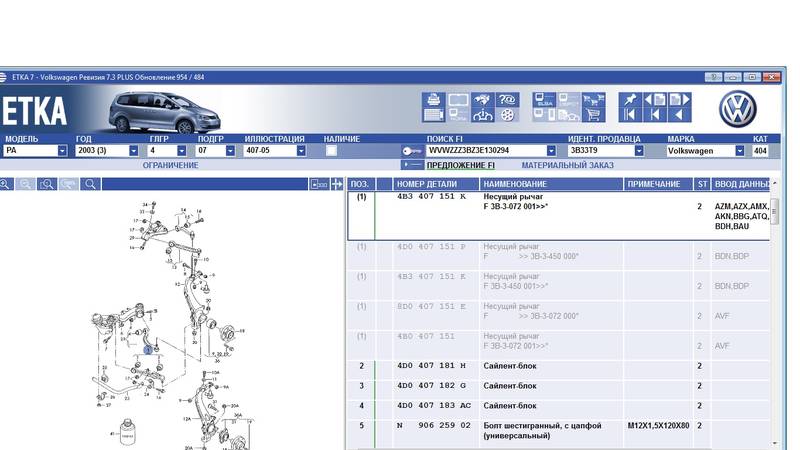Expand the ПОДГР dropdown with value 07
This screenshot has height=450, width=800.
pyautogui.click(x=216, y=151)
